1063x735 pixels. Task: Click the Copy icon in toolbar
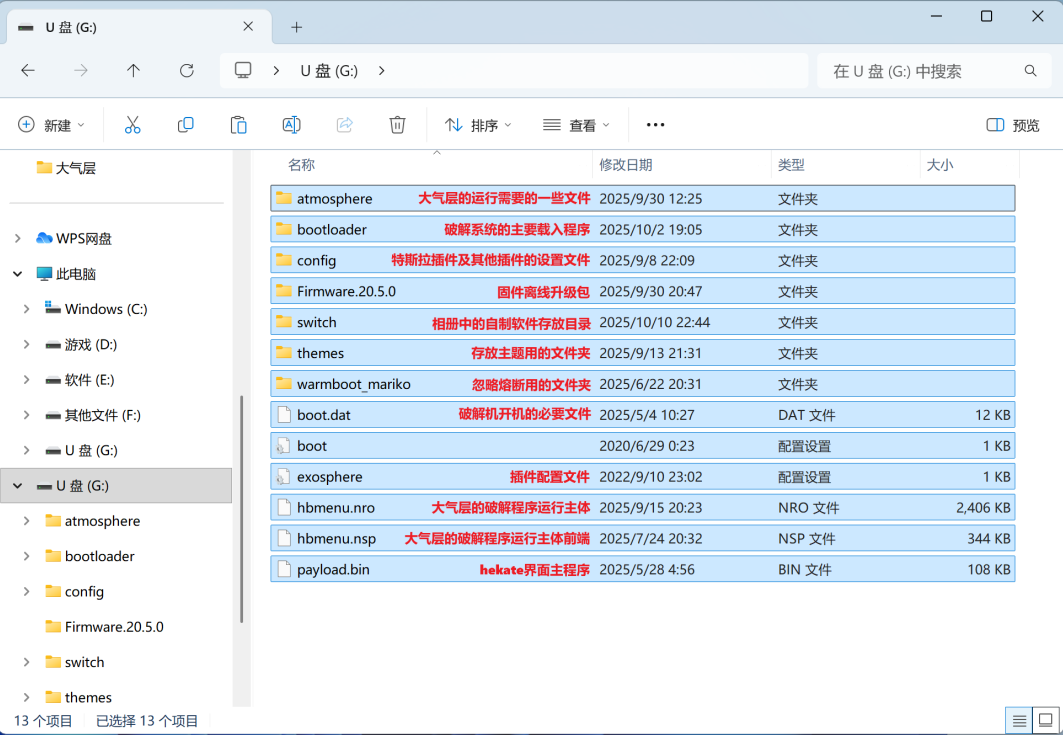(x=185, y=125)
